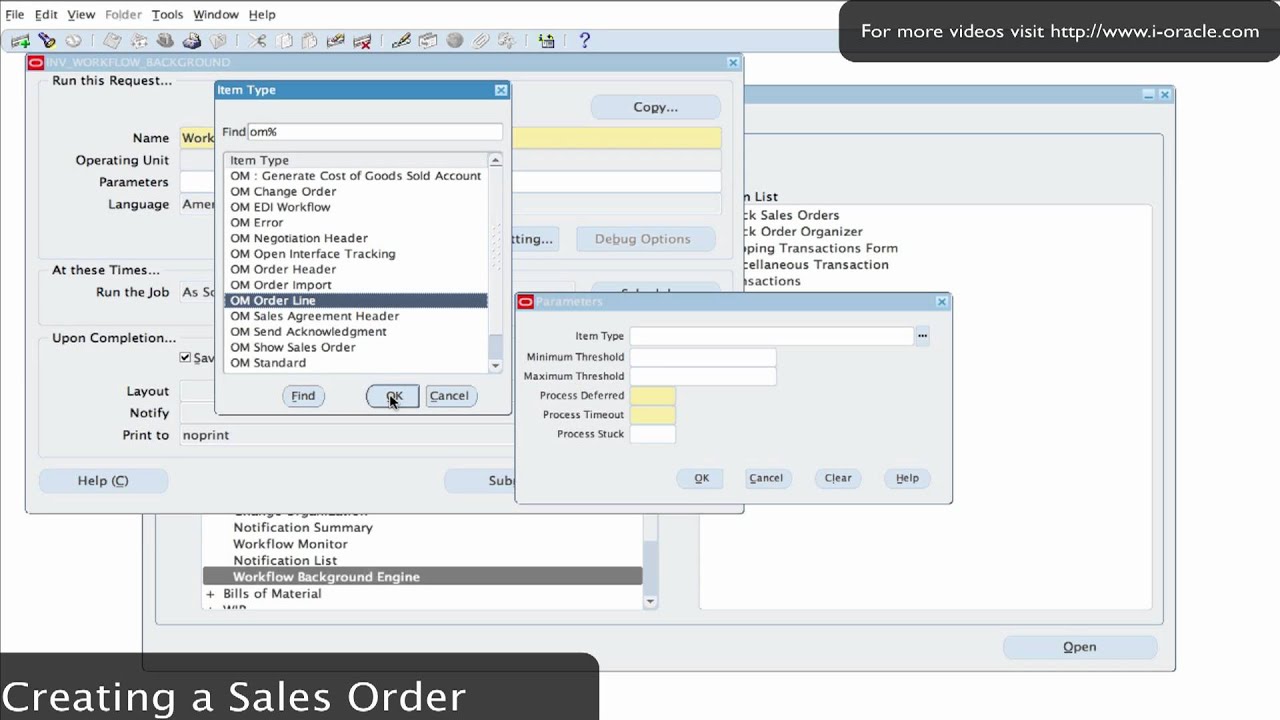Click the Find text field containing om%
Viewport: 1280px width, 720px height.
click(374, 132)
